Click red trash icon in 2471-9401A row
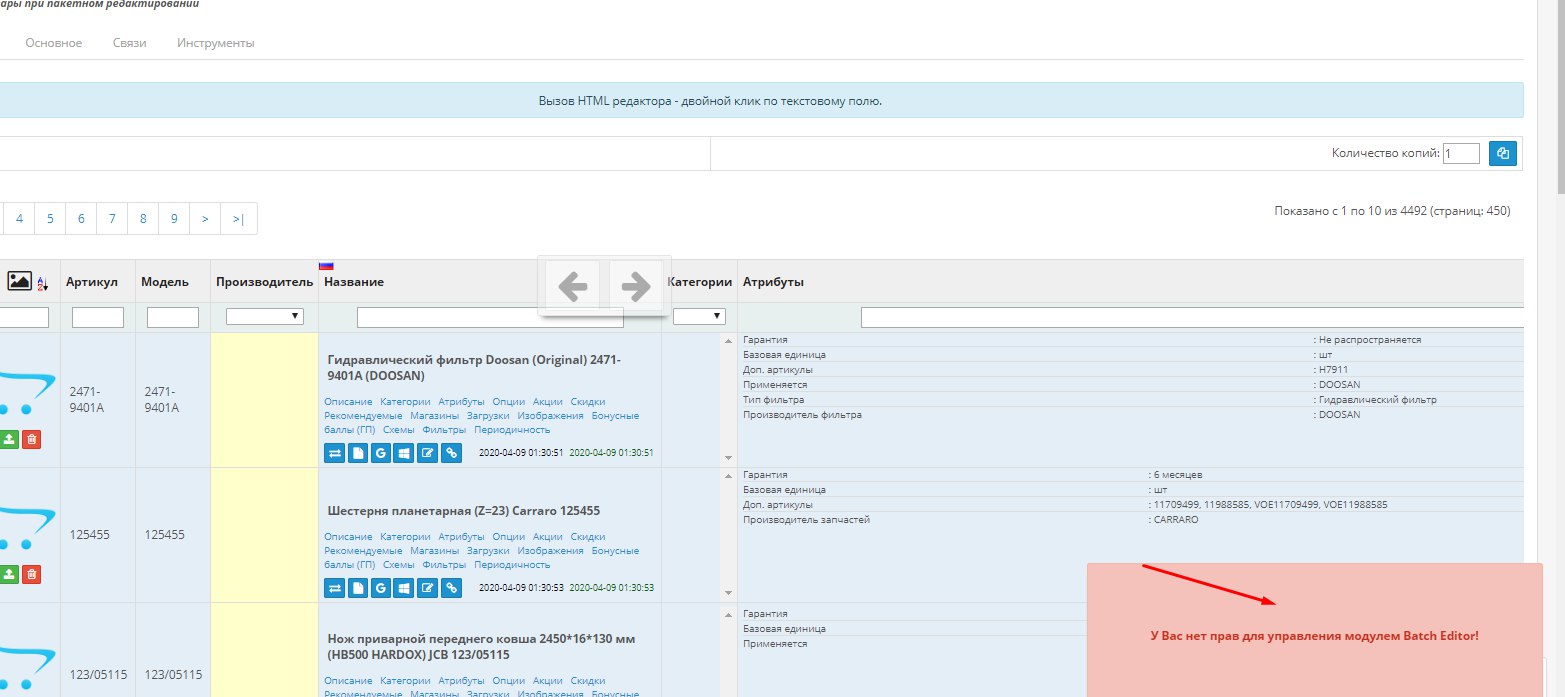 tap(32, 439)
